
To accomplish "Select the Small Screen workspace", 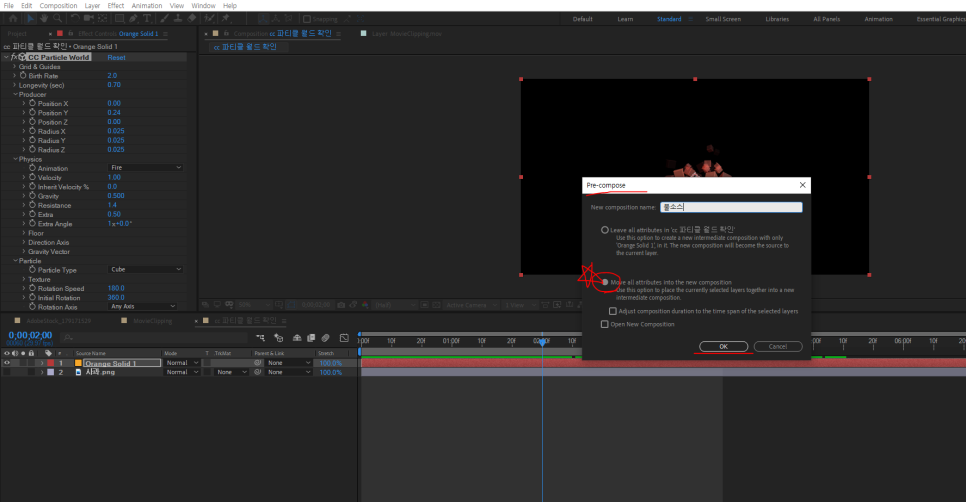I will click(x=723, y=19).
